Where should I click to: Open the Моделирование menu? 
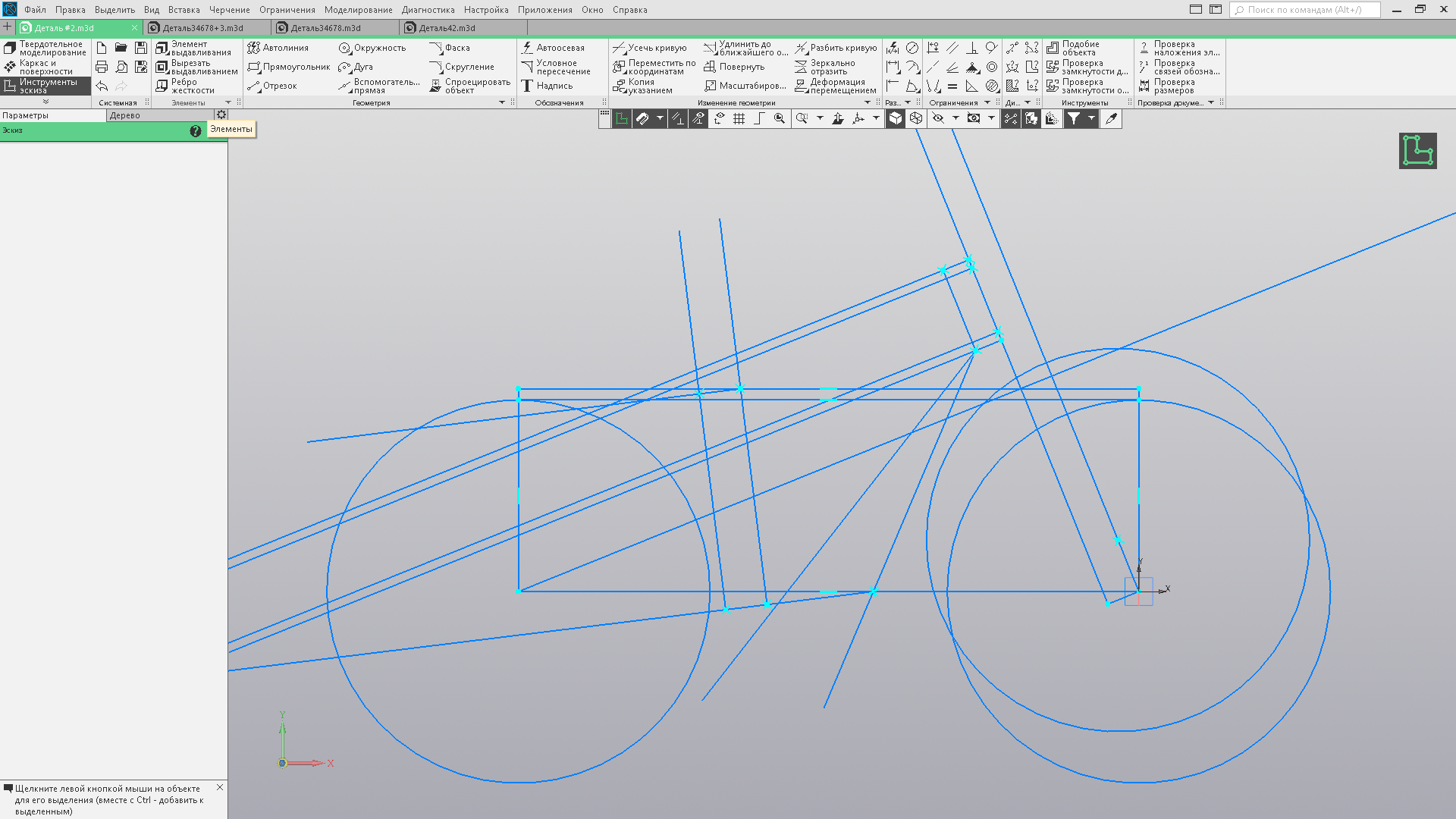(358, 10)
